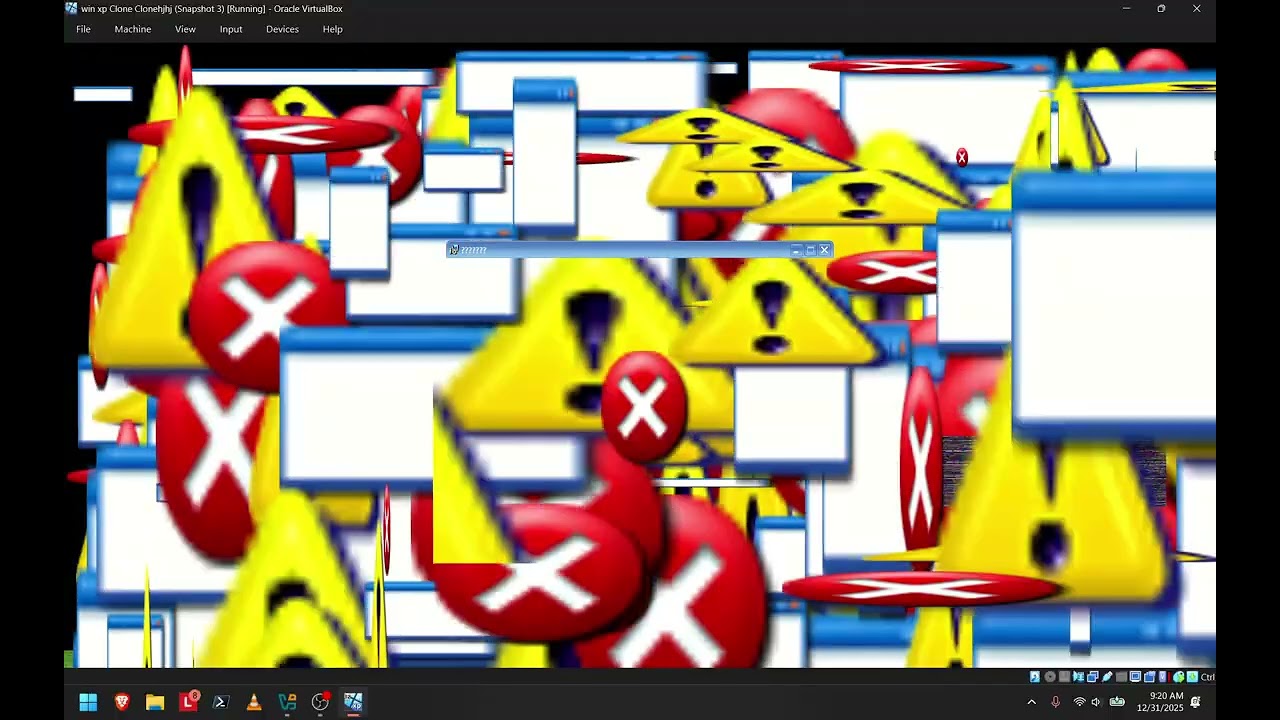Viewport: 1280px width, 720px height.
Task: Close the guest window titled with question marks
Action: [x=824, y=249]
